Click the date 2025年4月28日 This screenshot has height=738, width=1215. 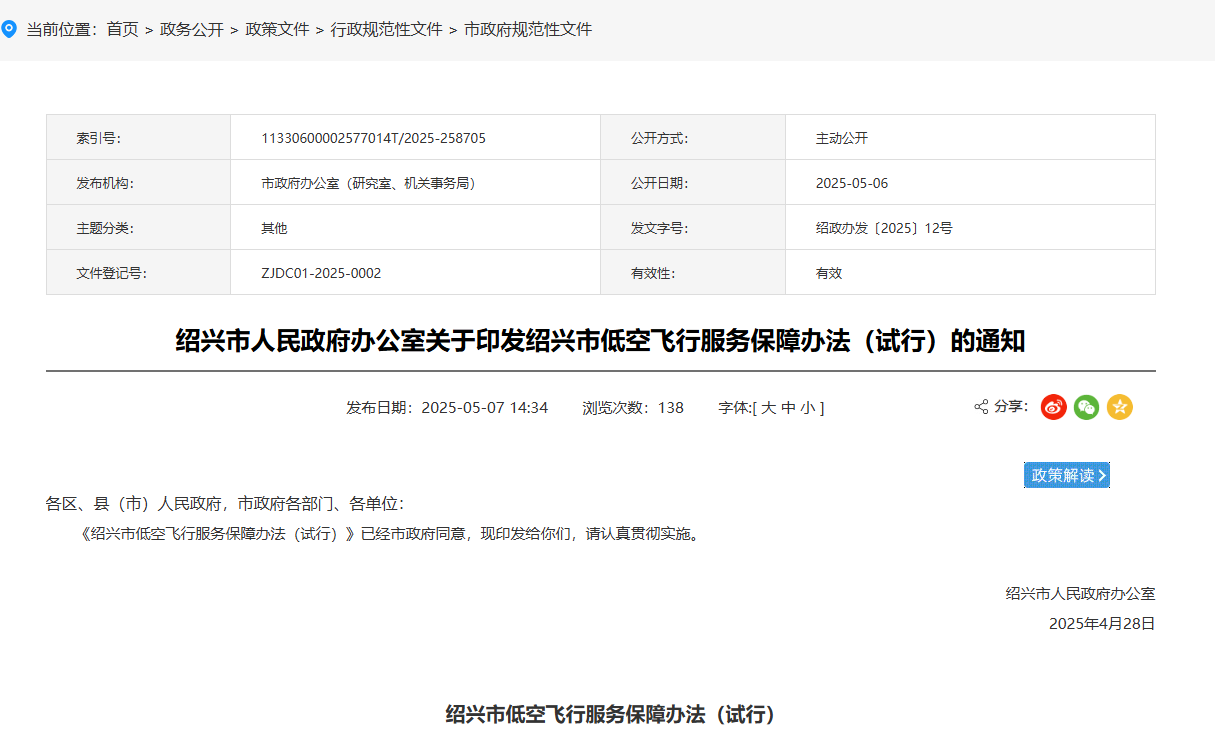click(x=1102, y=623)
